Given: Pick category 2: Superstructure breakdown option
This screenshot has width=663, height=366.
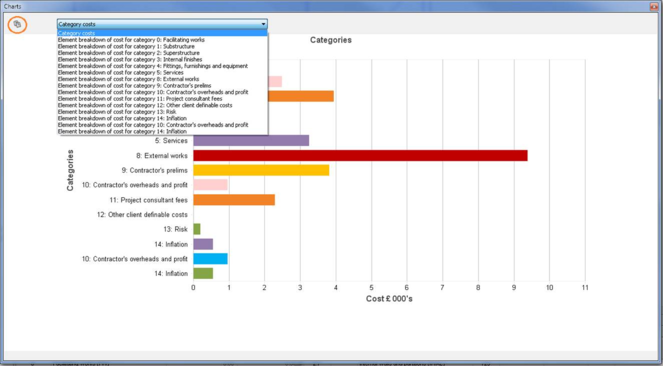Looking at the screenshot, I should (162, 53).
